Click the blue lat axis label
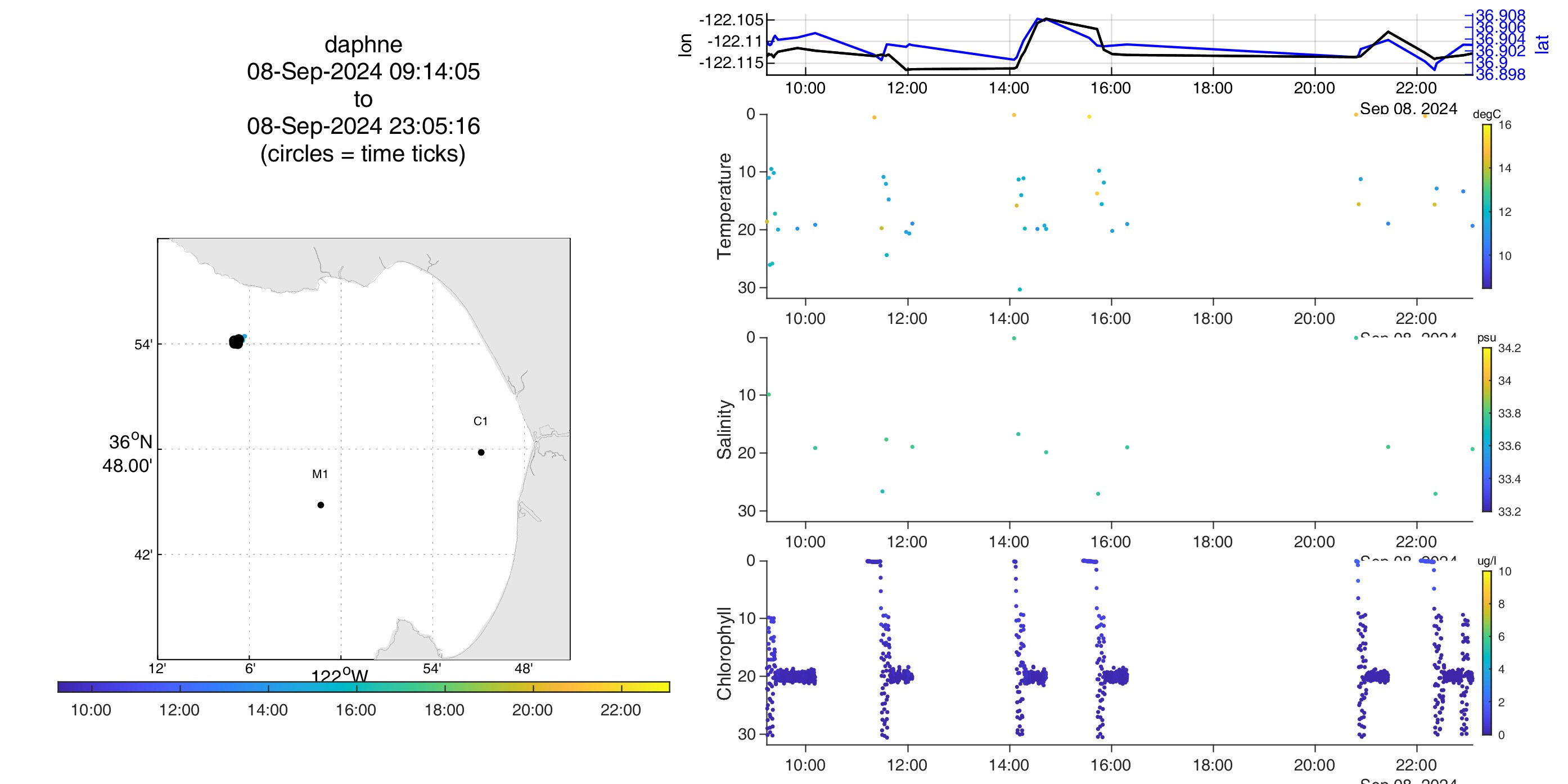The width and height of the screenshot is (1568, 784). point(1542,44)
